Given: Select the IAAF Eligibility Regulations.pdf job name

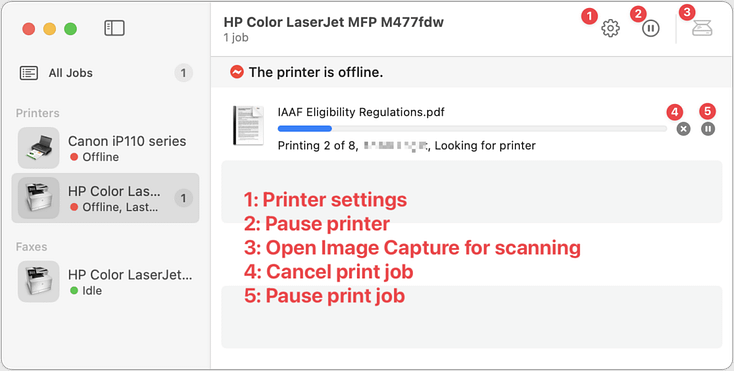Looking at the screenshot, I should (x=361, y=112).
